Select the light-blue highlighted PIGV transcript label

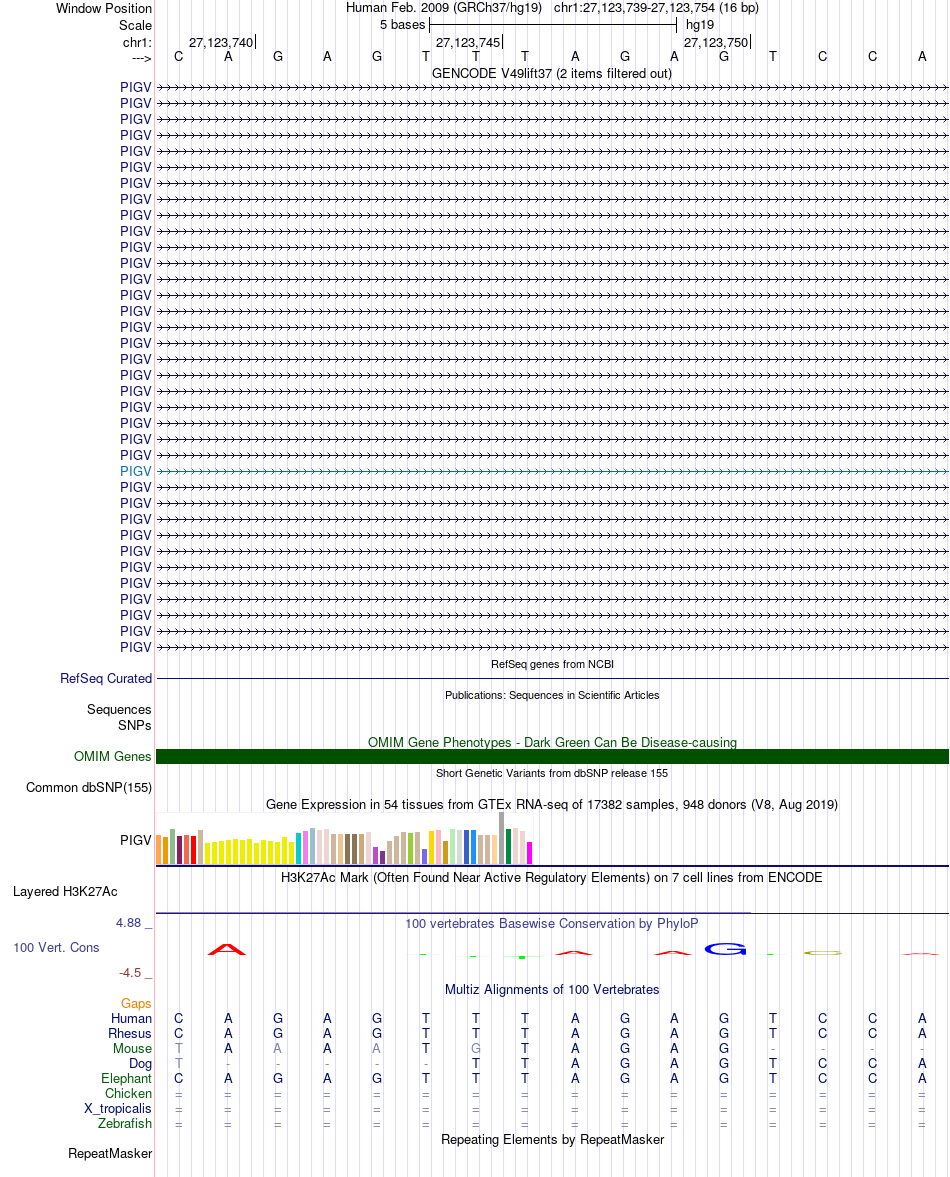136,471
